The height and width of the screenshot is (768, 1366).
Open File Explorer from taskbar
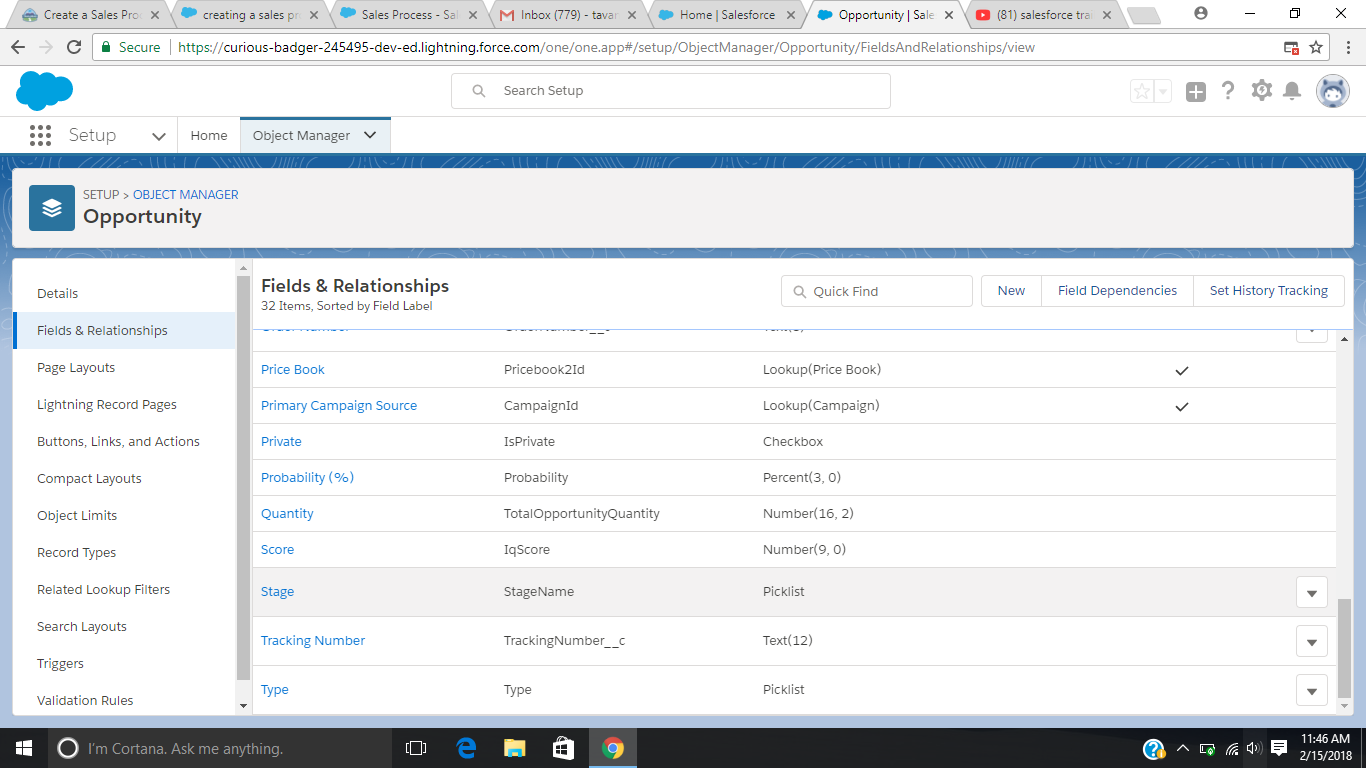point(515,748)
